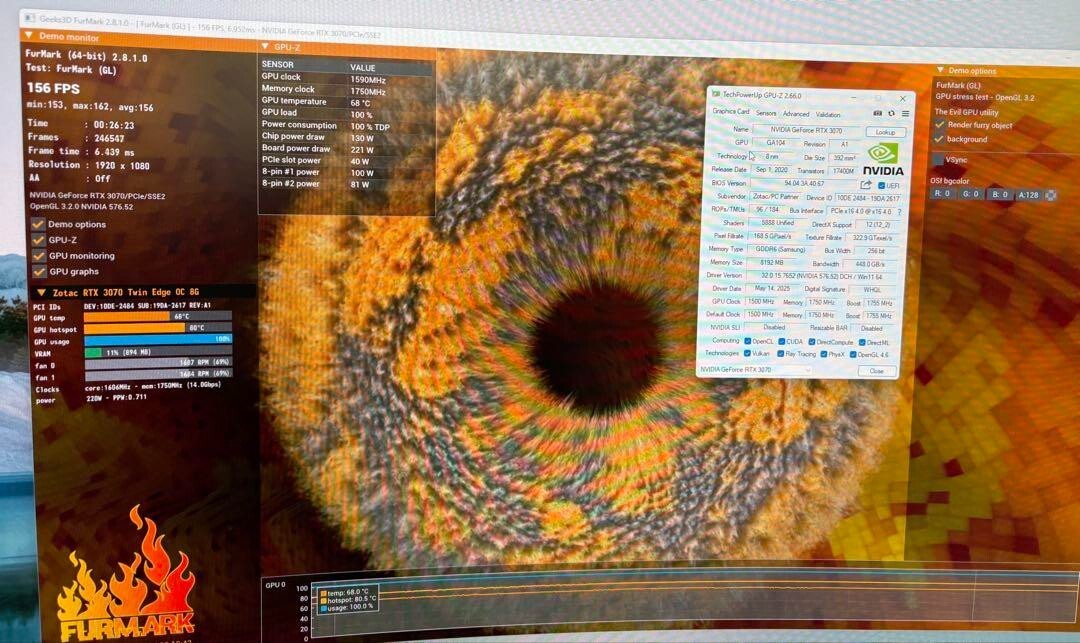Screen dimensions: 1080x643
Task: Click the fan 1 RPM bar
Action: click(x=158, y=374)
